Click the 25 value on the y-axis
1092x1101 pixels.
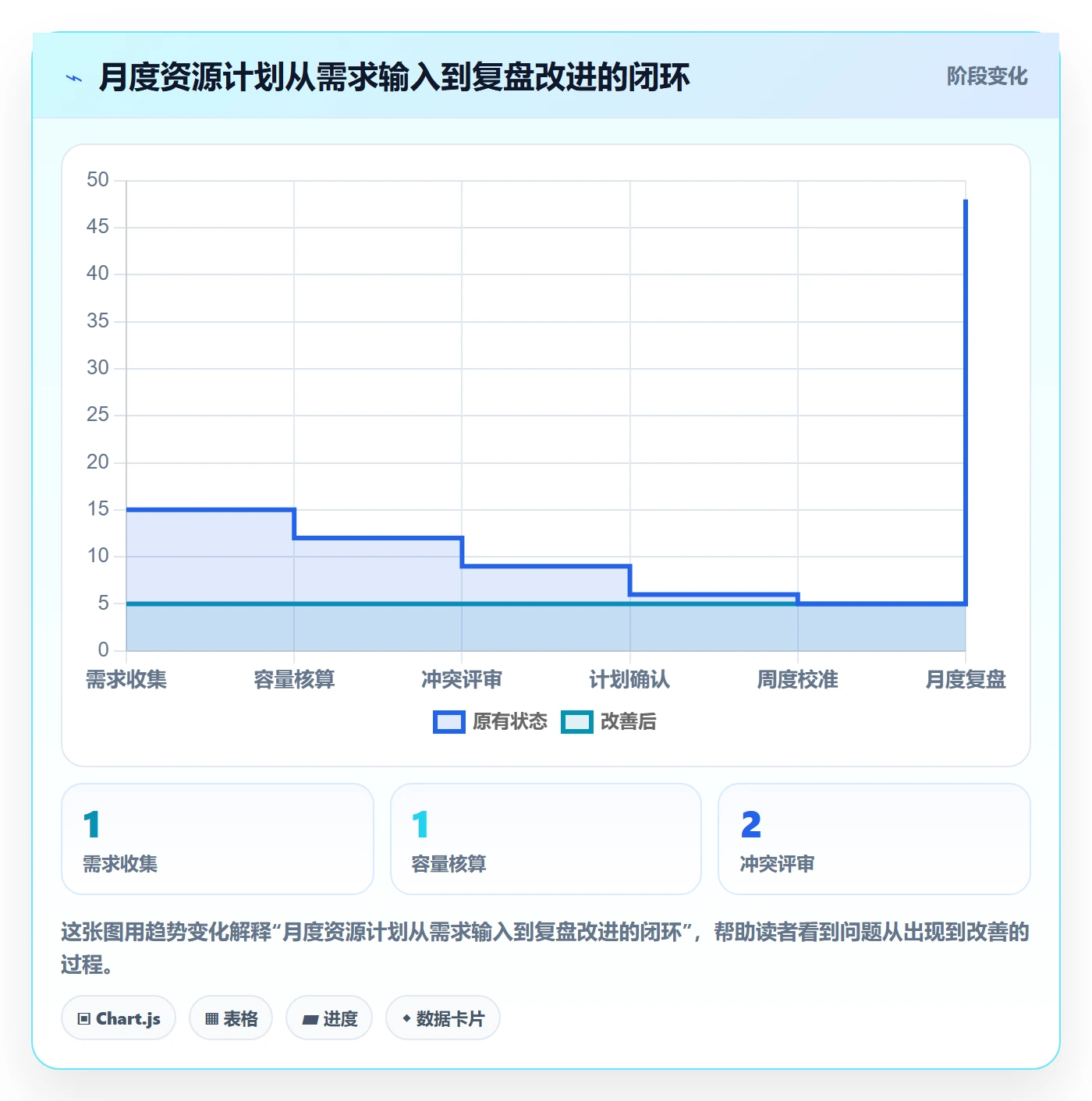click(97, 415)
